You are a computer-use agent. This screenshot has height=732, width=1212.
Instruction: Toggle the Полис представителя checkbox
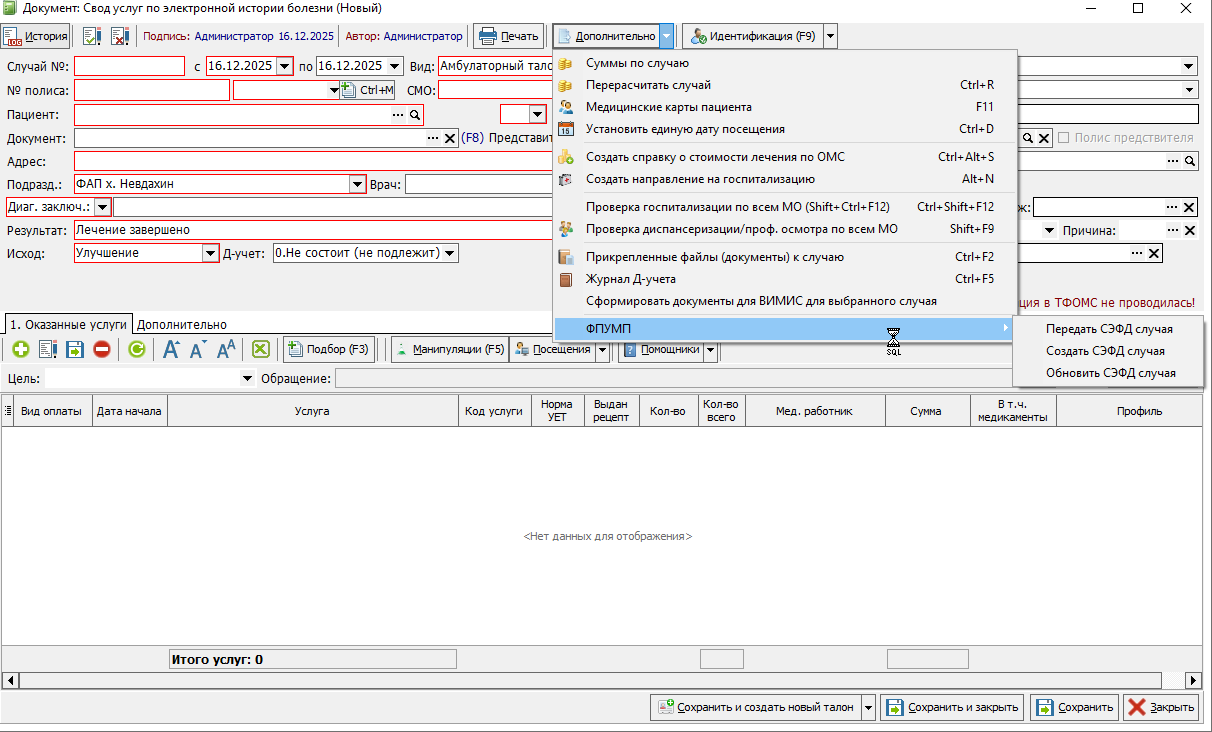pos(1064,138)
